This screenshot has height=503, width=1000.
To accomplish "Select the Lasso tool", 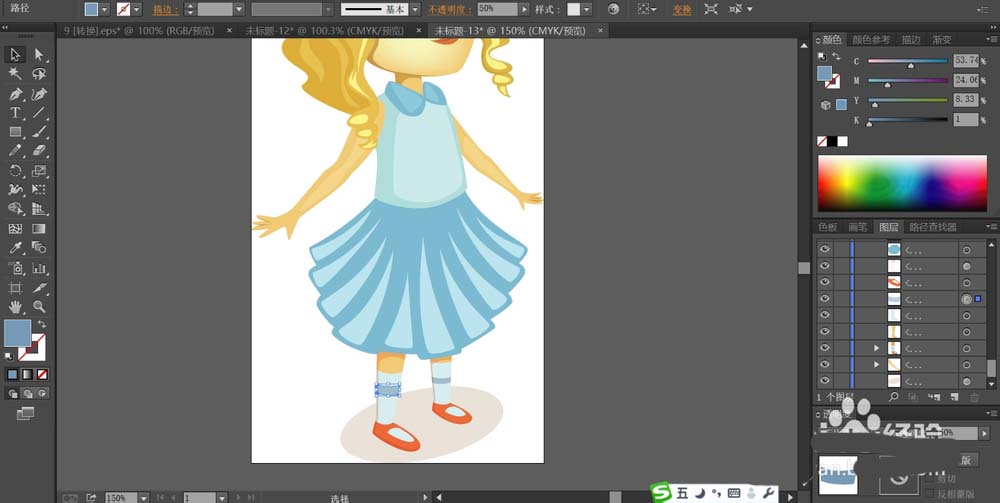I will click(x=40, y=74).
